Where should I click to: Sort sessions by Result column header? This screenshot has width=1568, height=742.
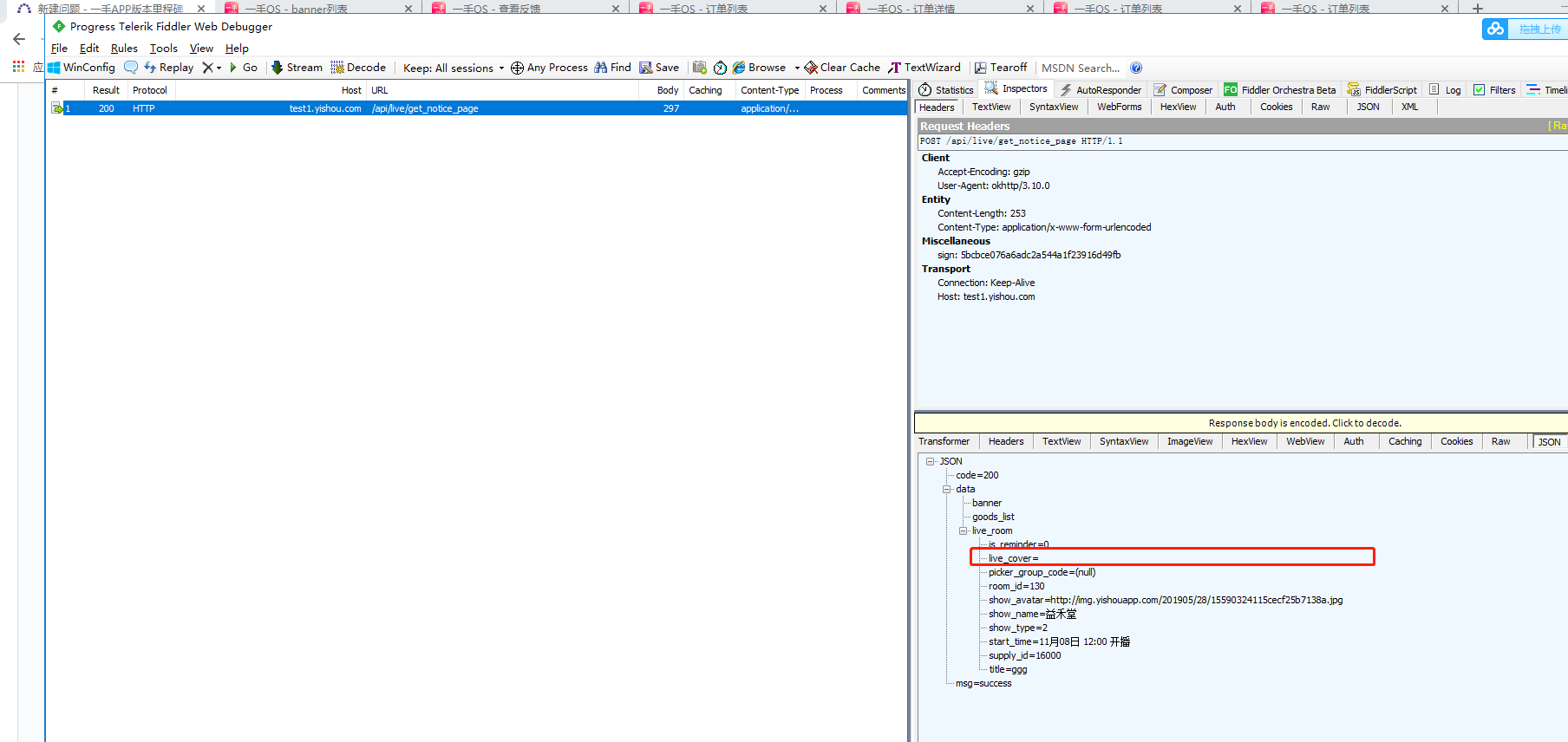106,90
